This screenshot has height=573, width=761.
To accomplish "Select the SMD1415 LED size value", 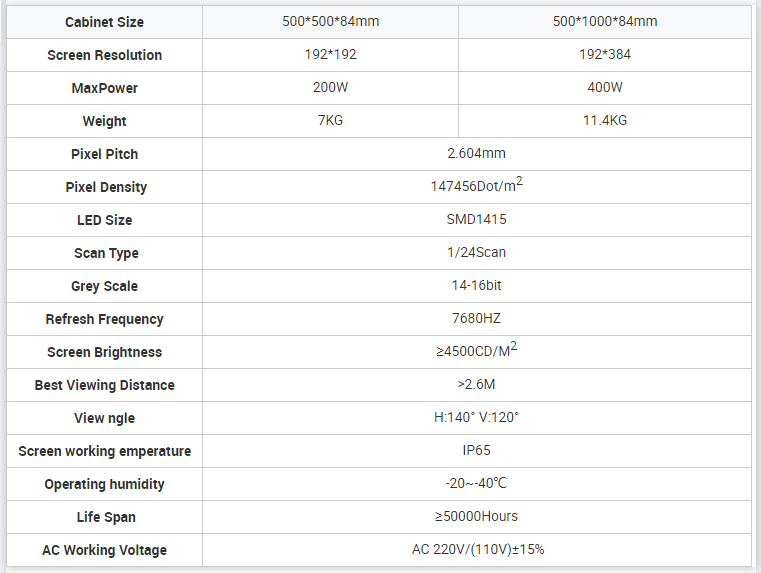I will pos(476,220).
